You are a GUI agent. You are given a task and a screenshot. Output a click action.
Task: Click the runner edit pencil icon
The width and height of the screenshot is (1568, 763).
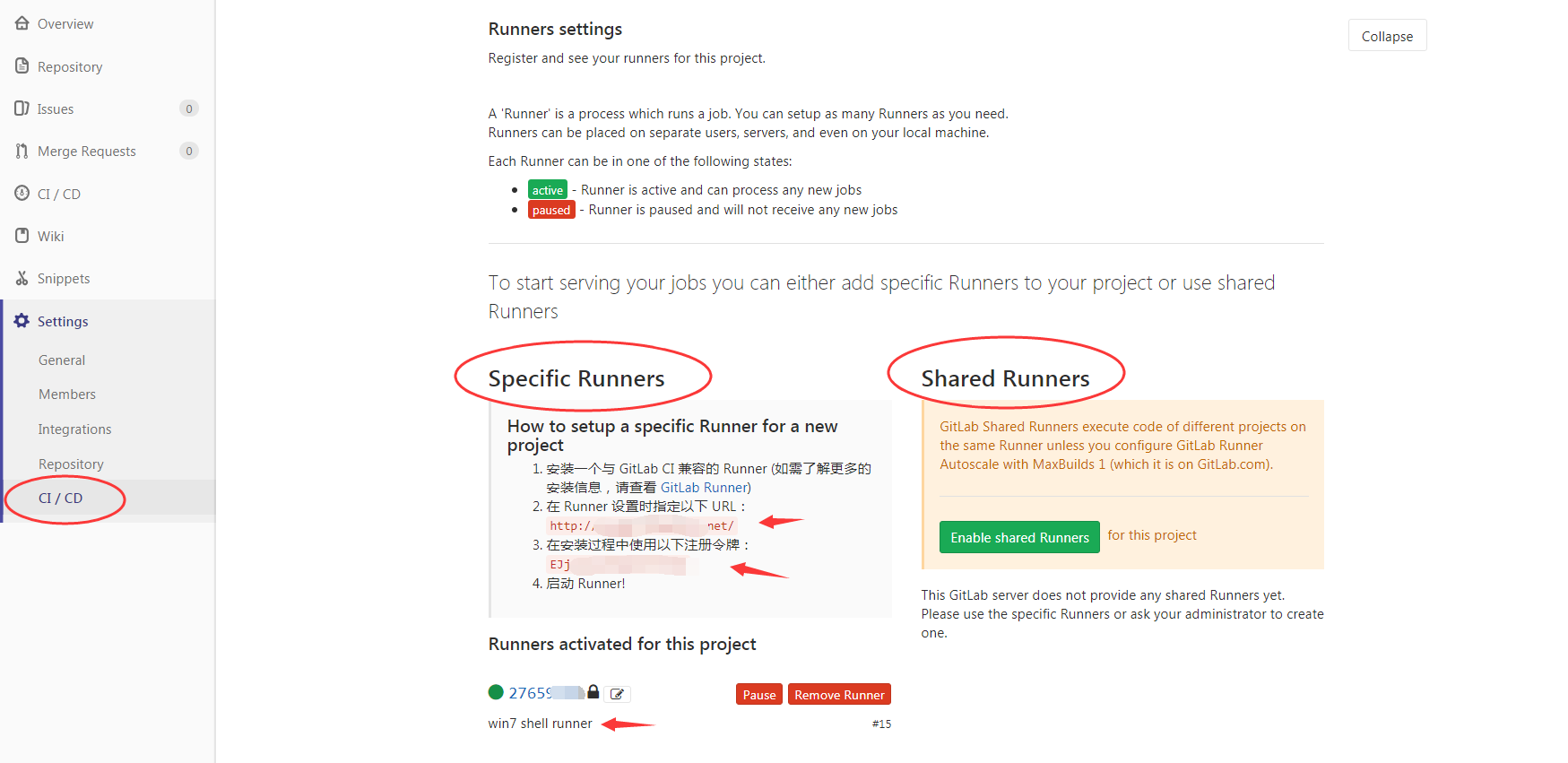click(618, 694)
